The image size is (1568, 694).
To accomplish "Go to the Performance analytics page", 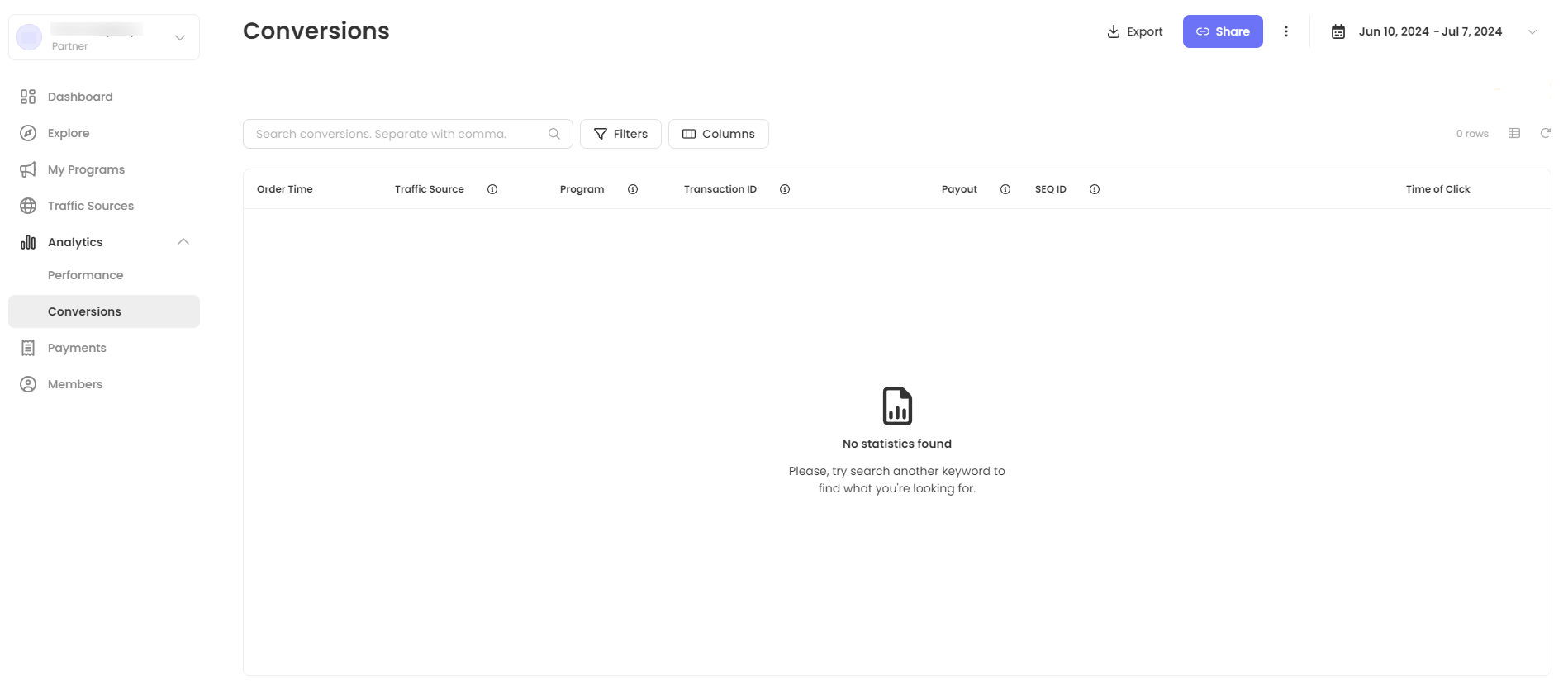I will tap(85, 275).
